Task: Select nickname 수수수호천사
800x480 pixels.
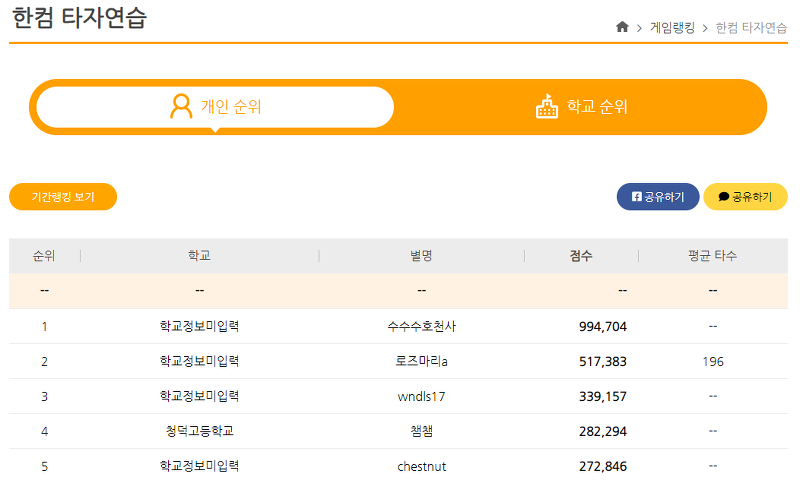Action: pos(421,326)
